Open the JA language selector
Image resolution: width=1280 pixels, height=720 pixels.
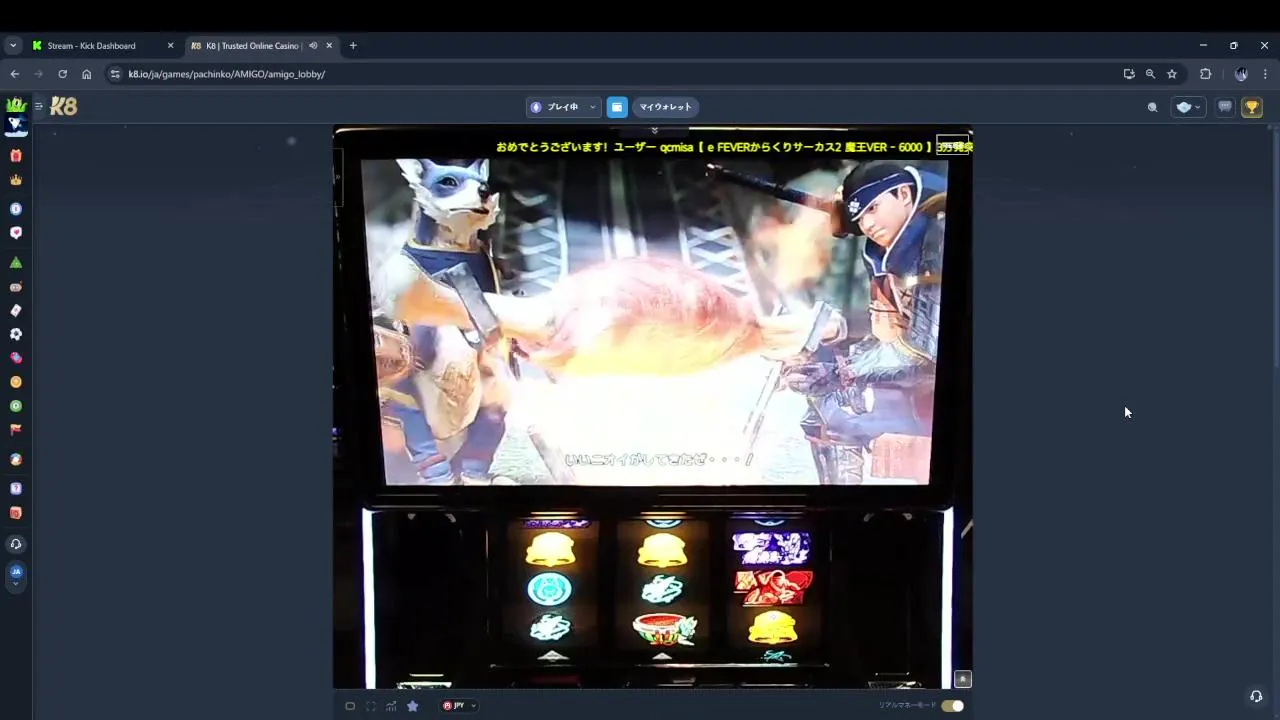coord(16,576)
